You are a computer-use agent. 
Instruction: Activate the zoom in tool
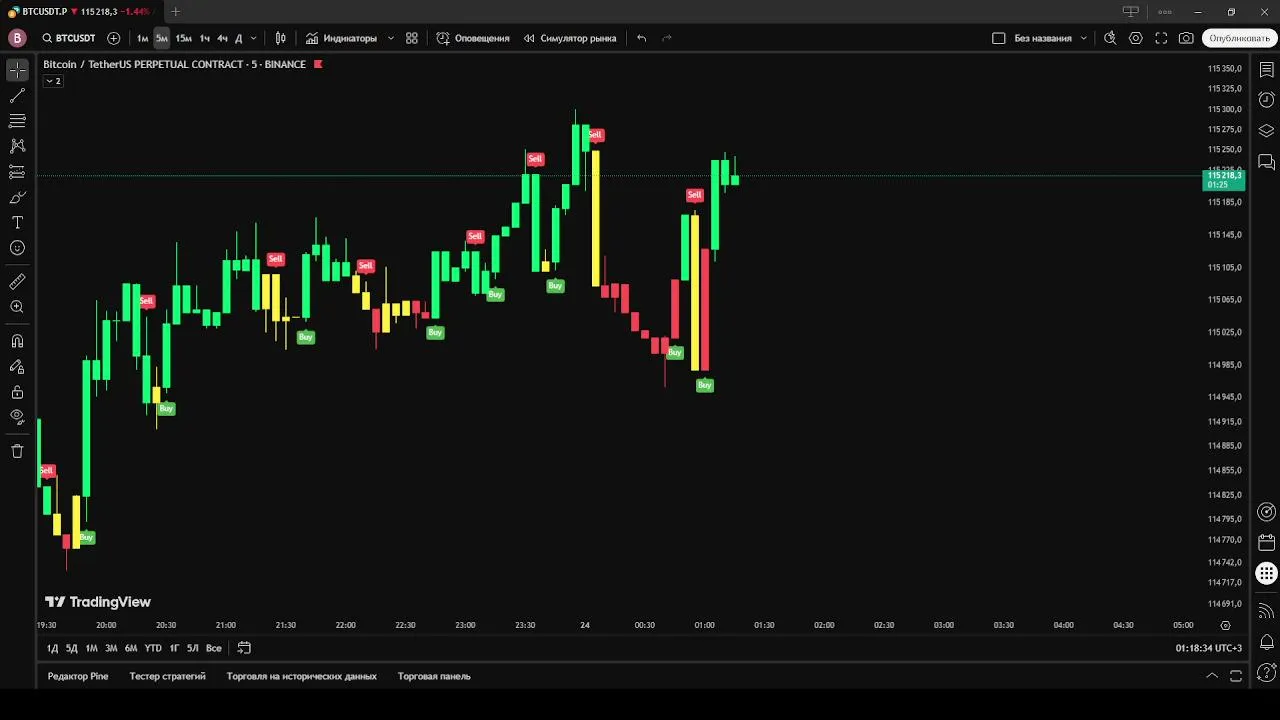click(x=17, y=307)
